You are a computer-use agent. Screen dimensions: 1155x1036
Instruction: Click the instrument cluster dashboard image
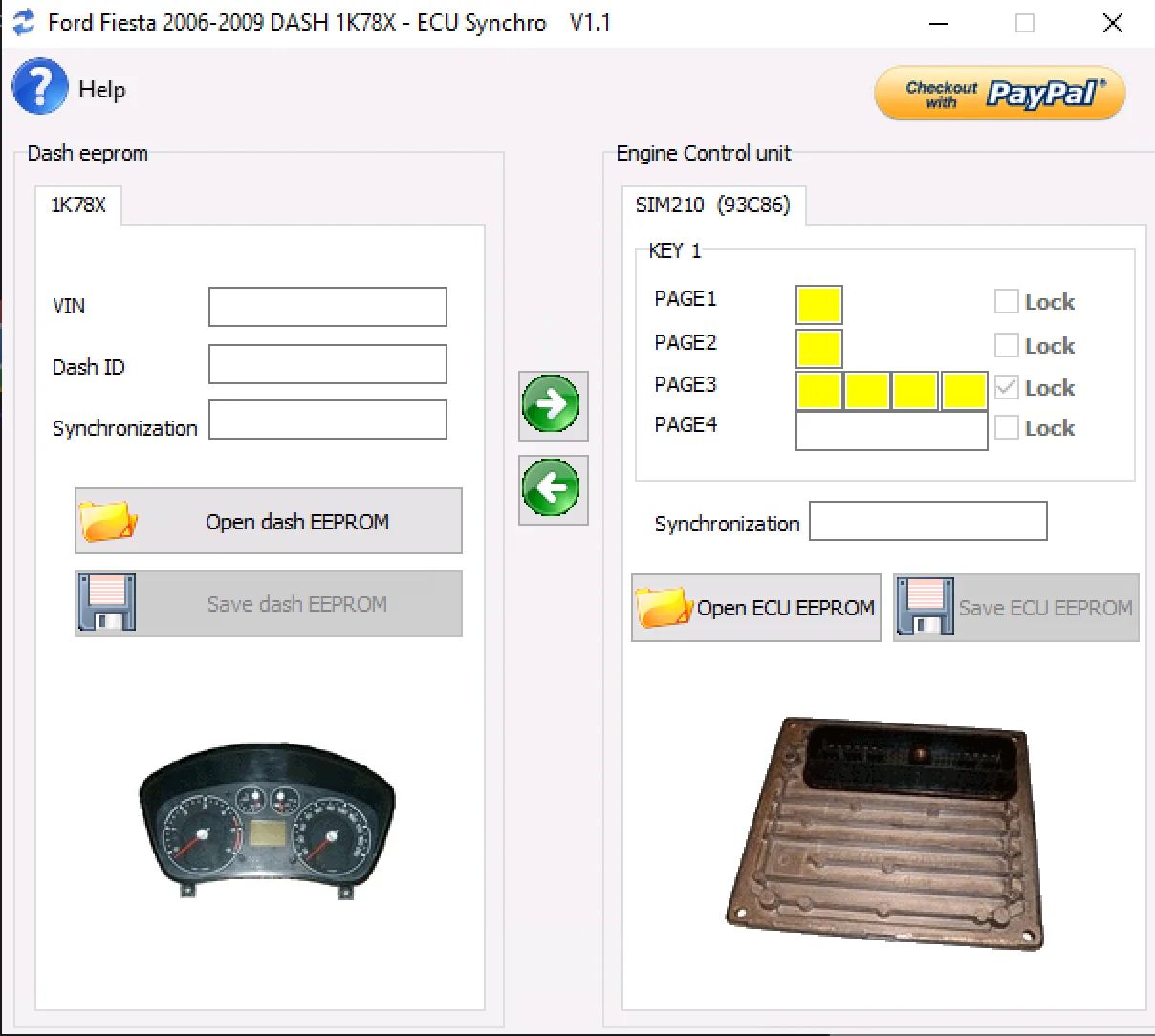(267, 819)
